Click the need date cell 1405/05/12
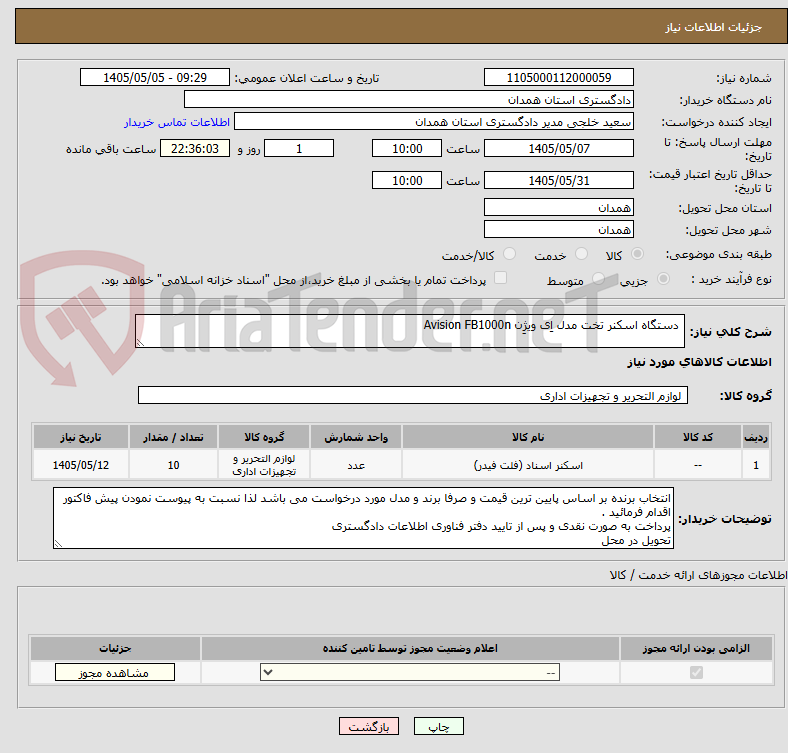 pyautogui.click(x=80, y=465)
